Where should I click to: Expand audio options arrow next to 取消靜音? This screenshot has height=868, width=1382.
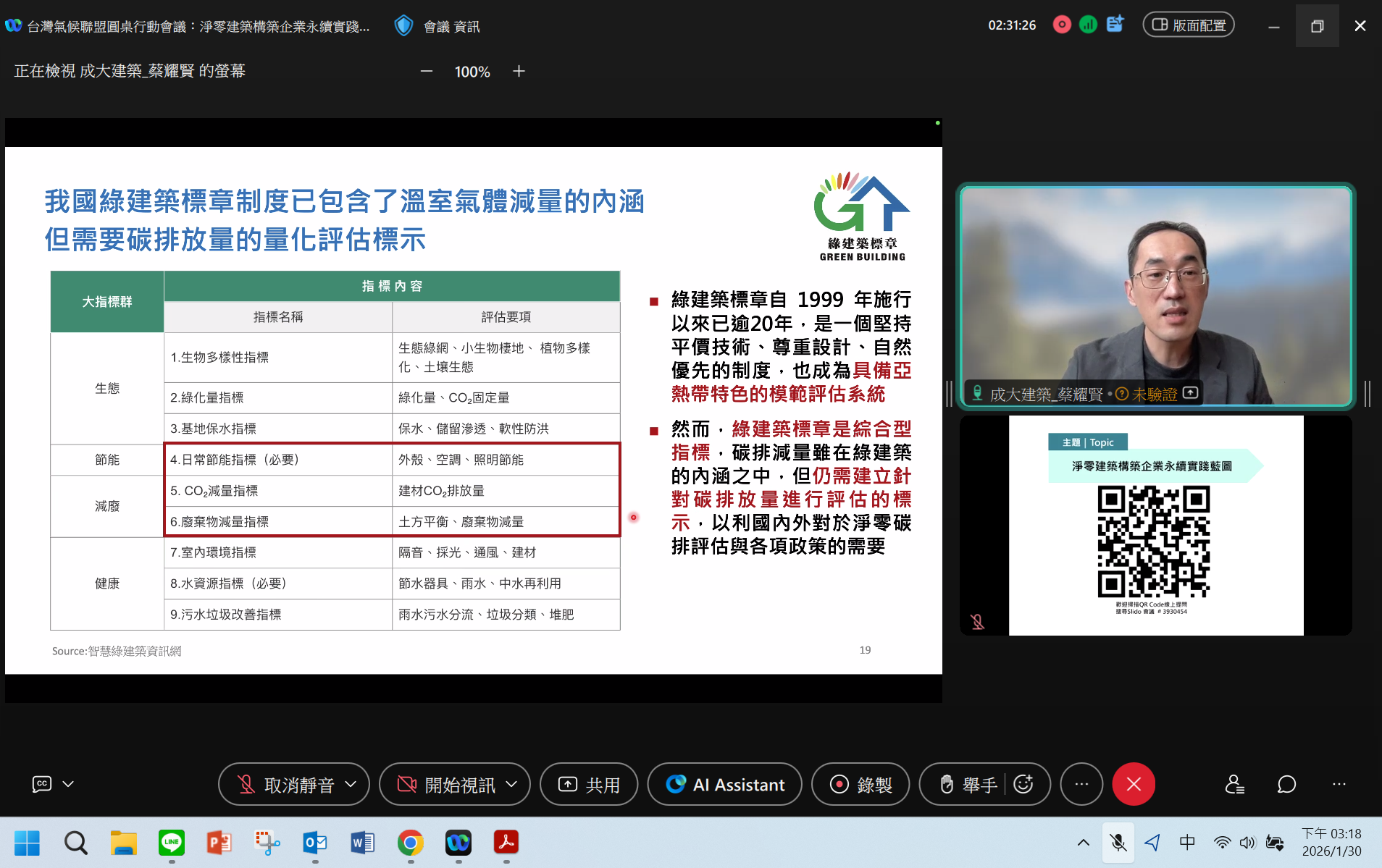click(351, 784)
